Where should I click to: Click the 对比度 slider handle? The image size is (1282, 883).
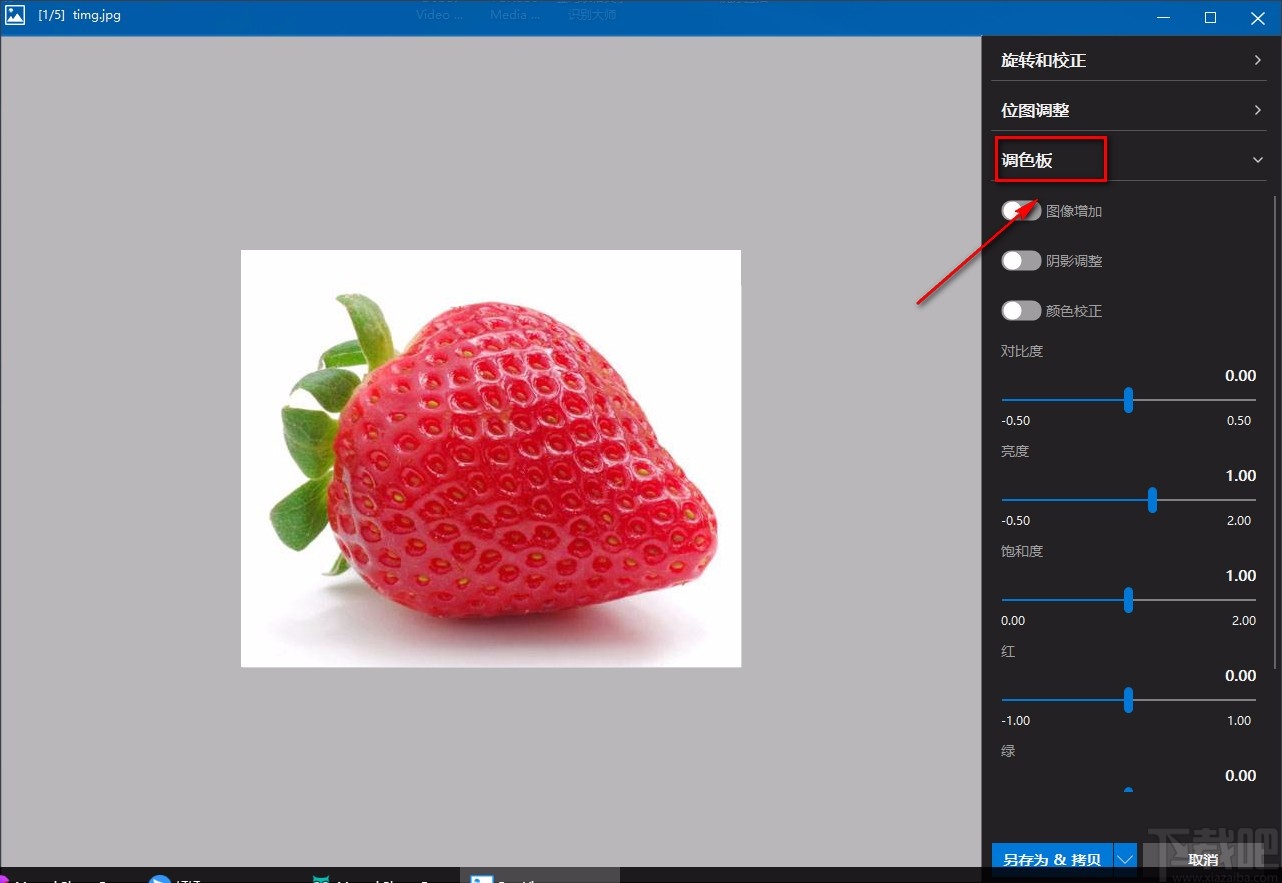(x=1128, y=400)
